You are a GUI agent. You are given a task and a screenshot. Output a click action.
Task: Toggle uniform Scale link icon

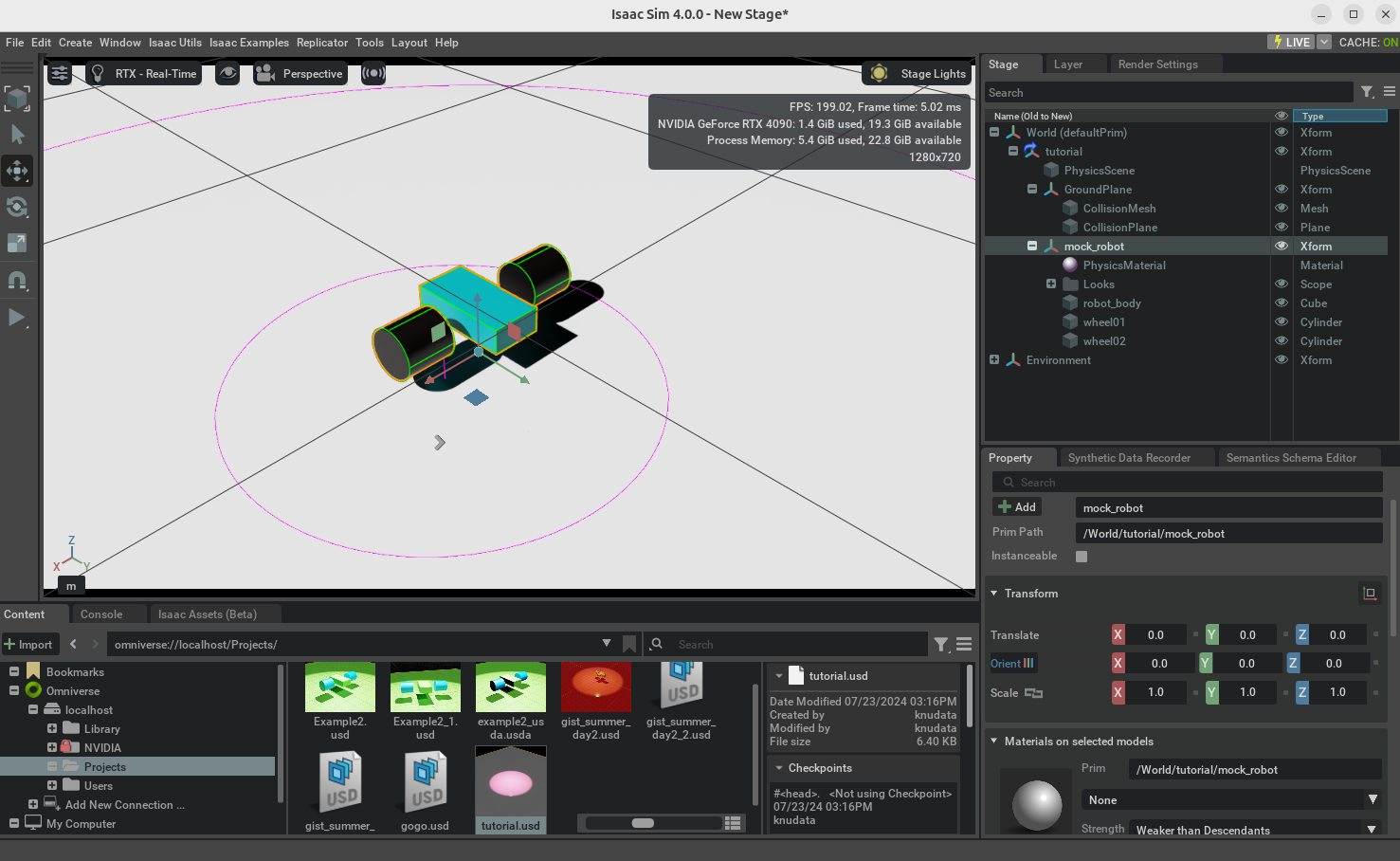pyautogui.click(x=1033, y=693)
